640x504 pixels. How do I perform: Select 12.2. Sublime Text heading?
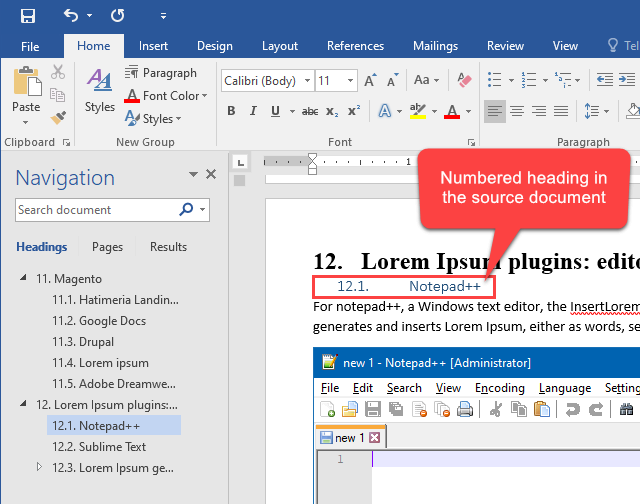[99, 447]
